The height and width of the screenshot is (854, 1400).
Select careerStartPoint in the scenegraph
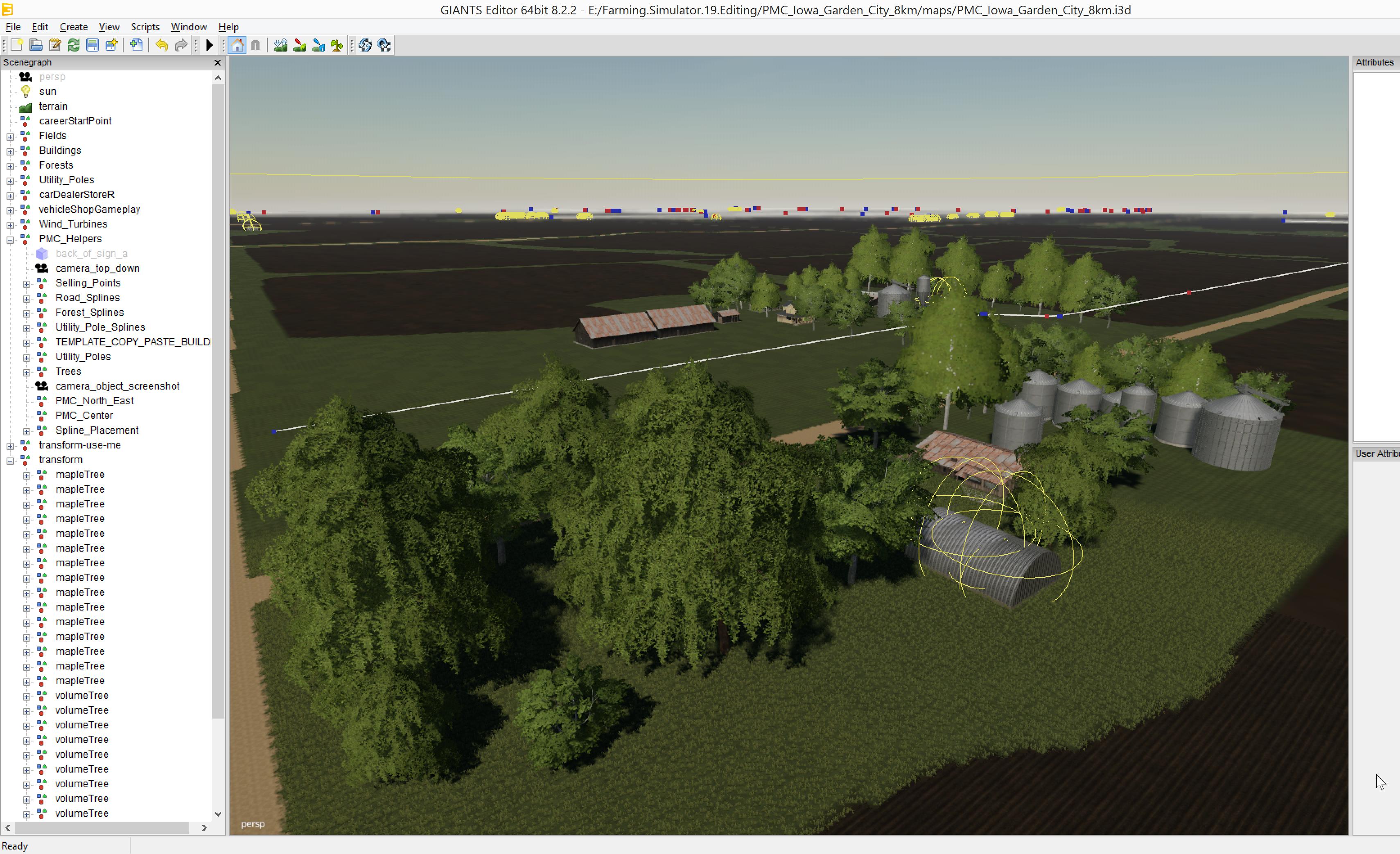point(76,121)
